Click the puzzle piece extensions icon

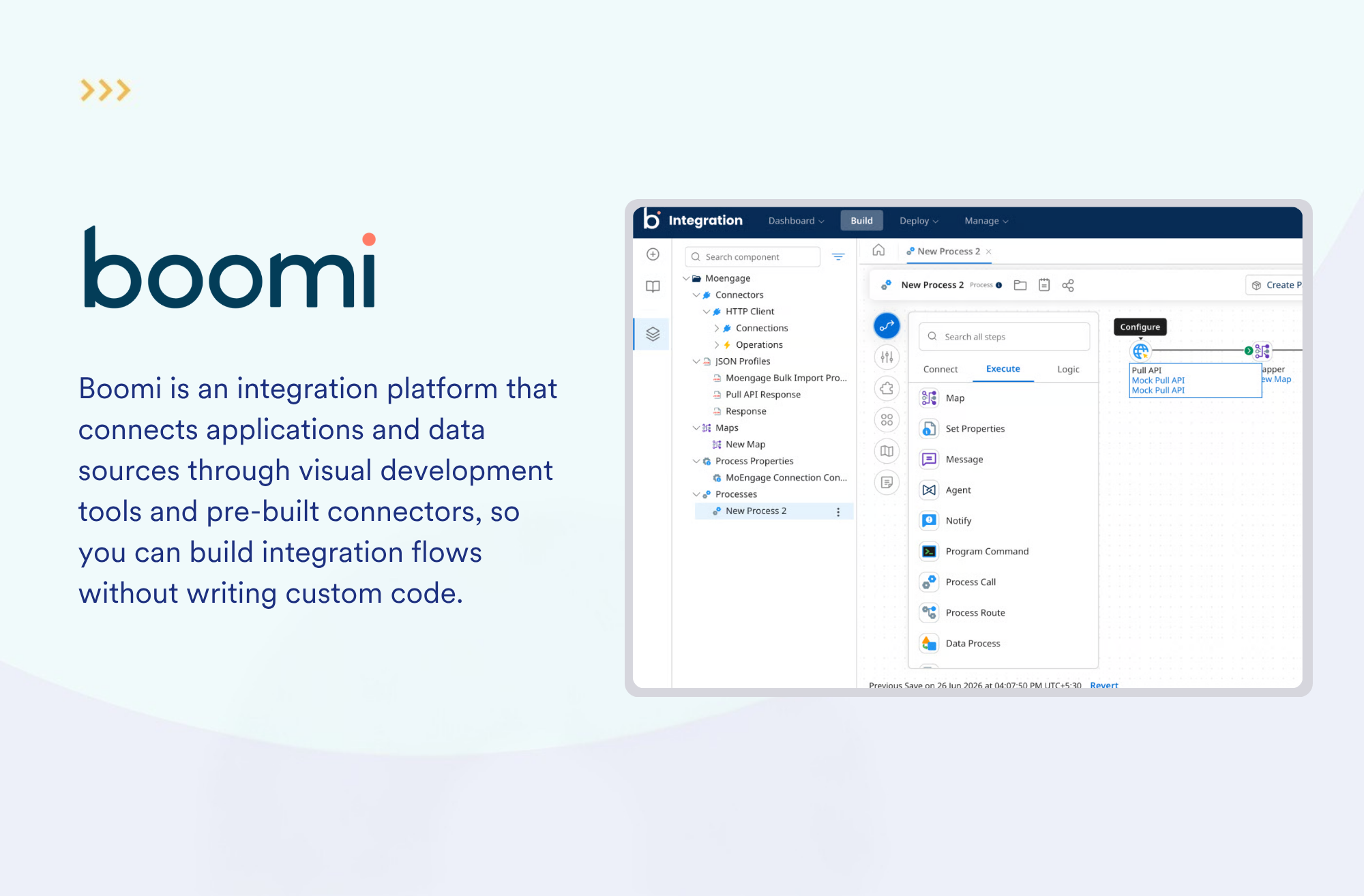point(887,388)
